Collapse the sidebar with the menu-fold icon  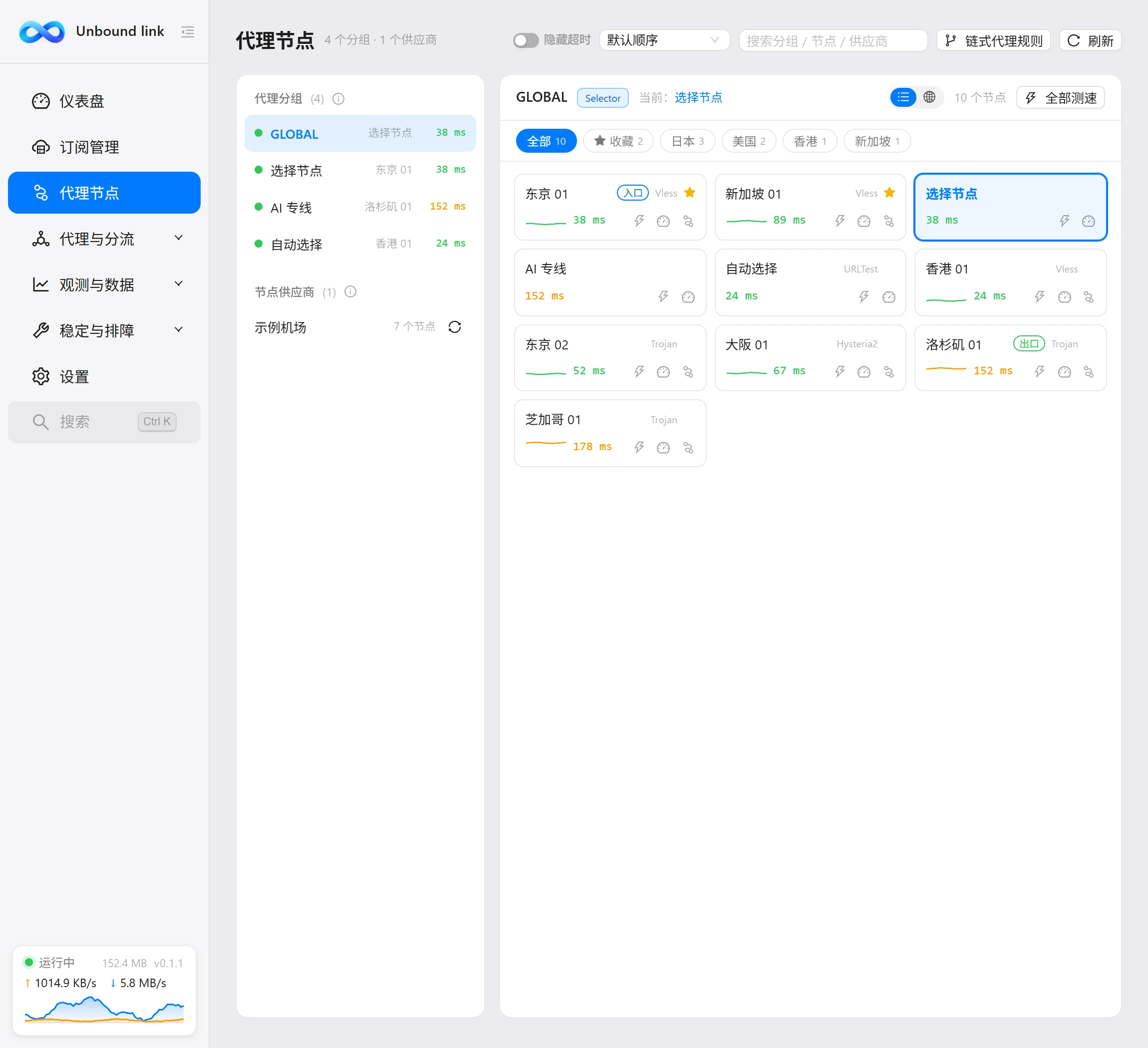tap(187, 32)
